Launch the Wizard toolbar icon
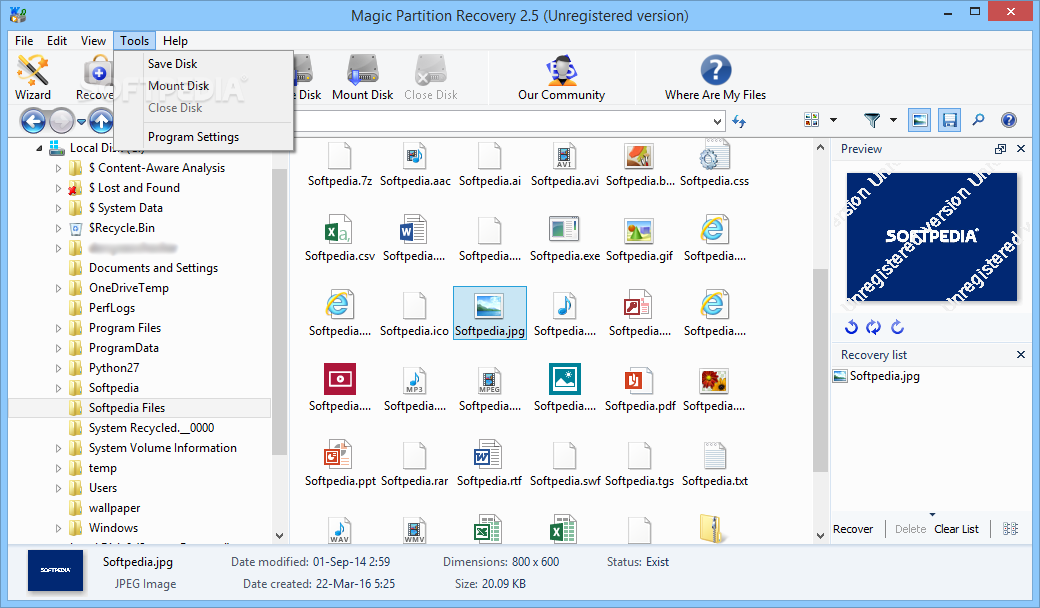The image size is (1040, 608). click(32, 78)
